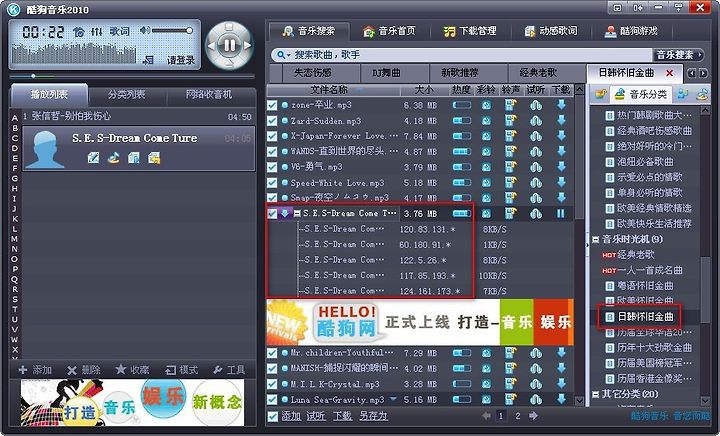
Task: Set ringtone for X-Japan-Forever Love
Action: coord(511,136)
